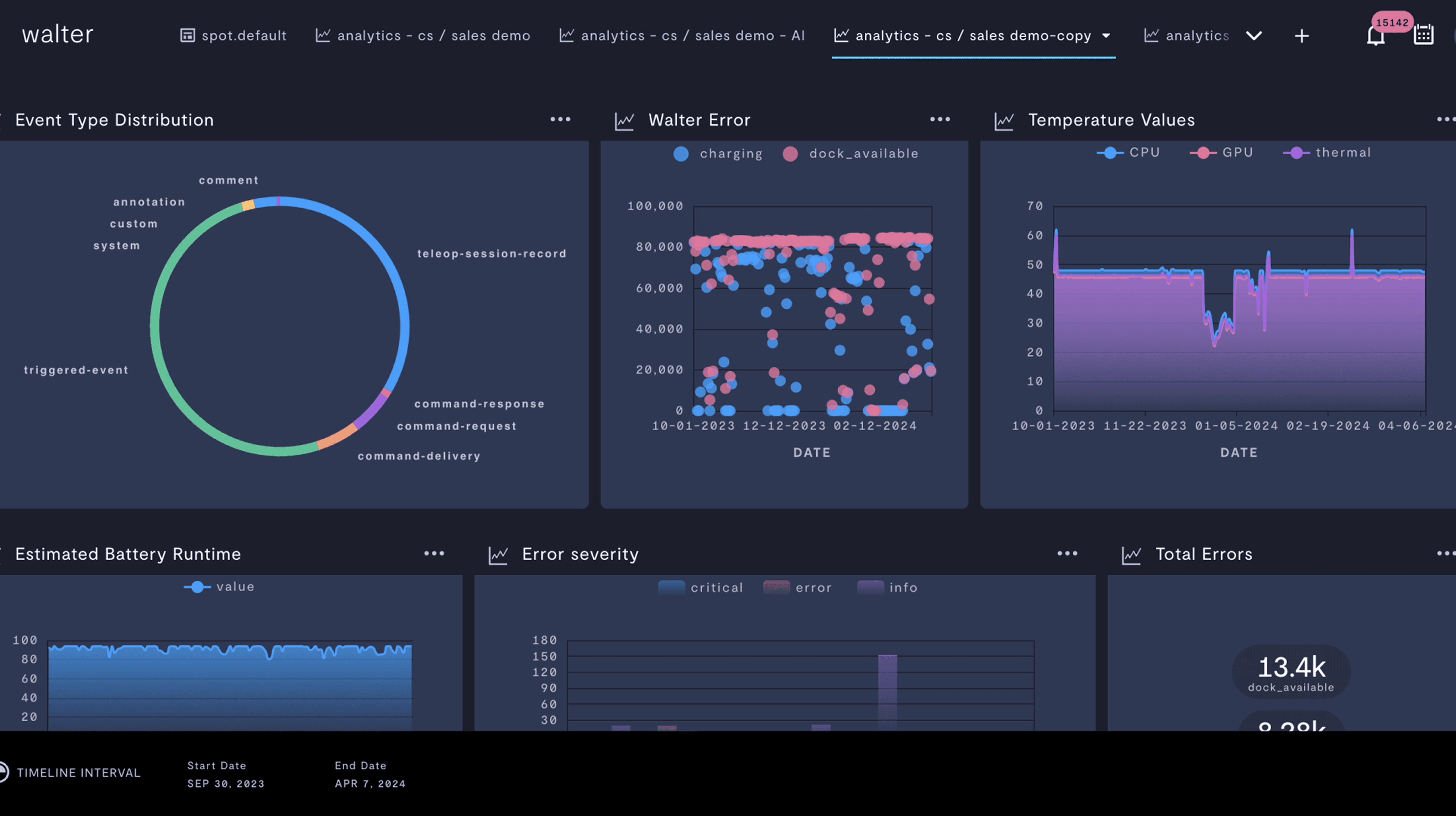The image size is (1456, 816).
Task: Open analytics - cs / sales demo - AI tab
Action: coord(682,36)
